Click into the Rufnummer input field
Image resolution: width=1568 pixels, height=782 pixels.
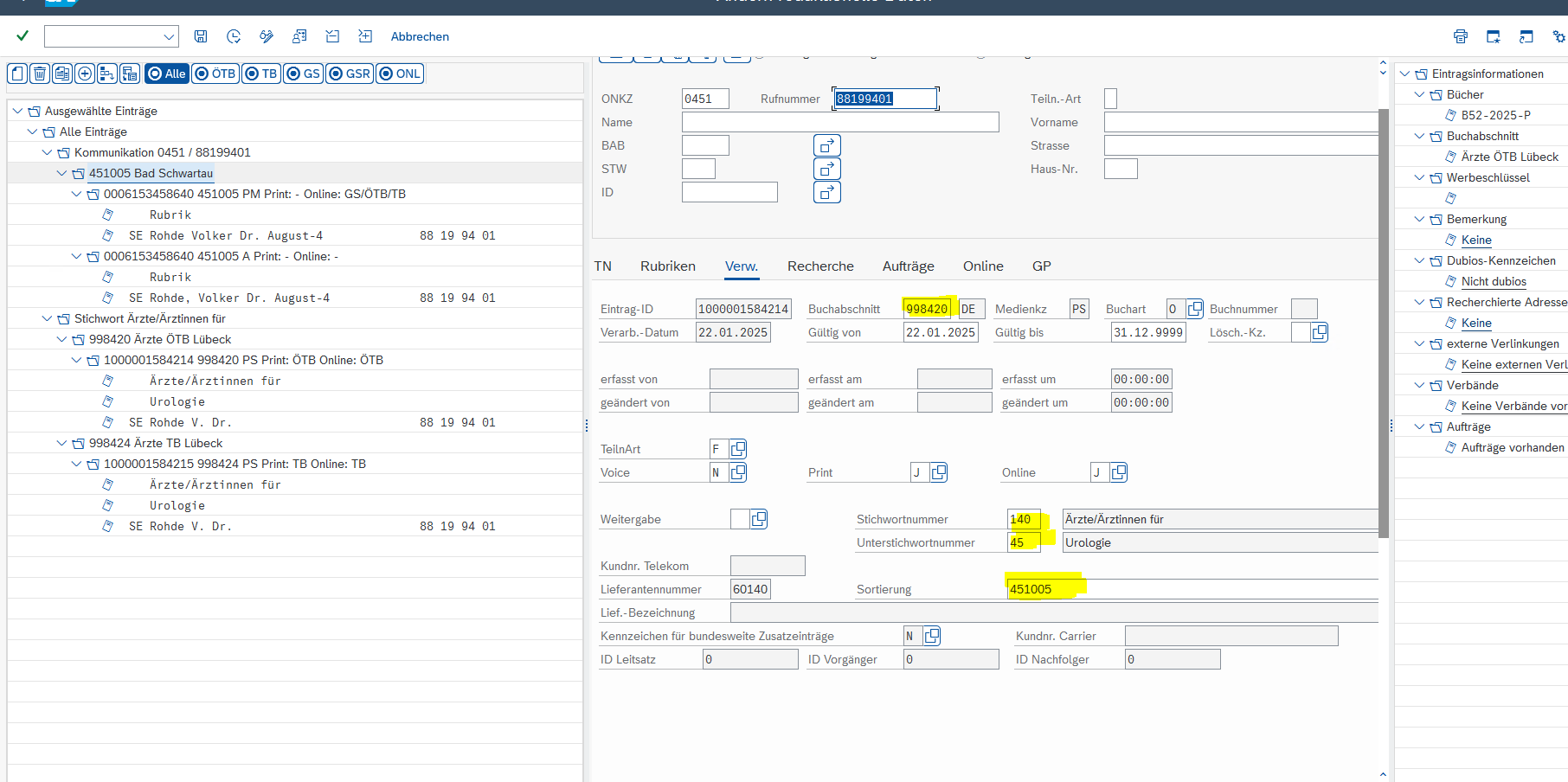pyautogui.click(x=884, y=99)
